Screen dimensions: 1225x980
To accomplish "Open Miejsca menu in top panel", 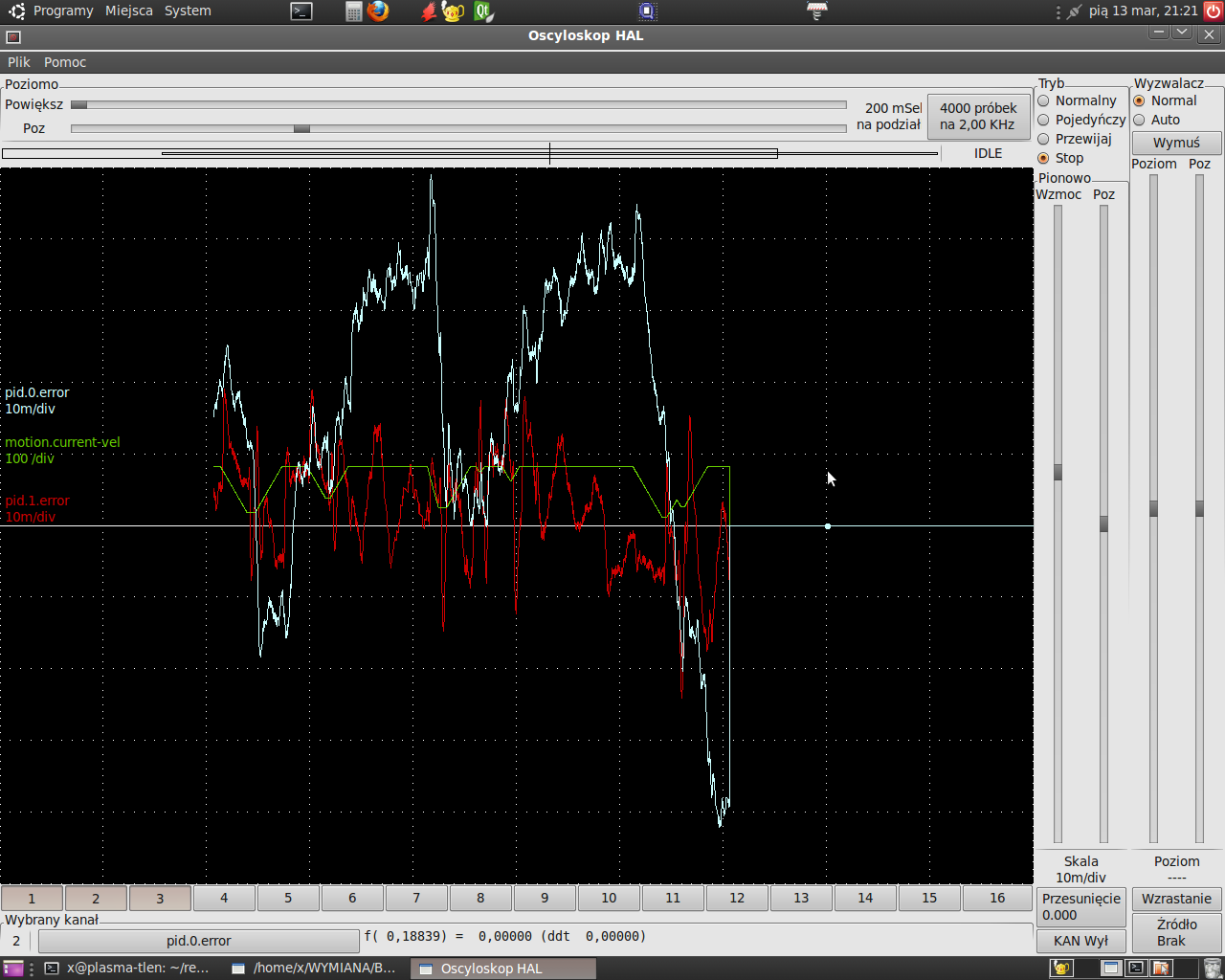I will (129, 11).
